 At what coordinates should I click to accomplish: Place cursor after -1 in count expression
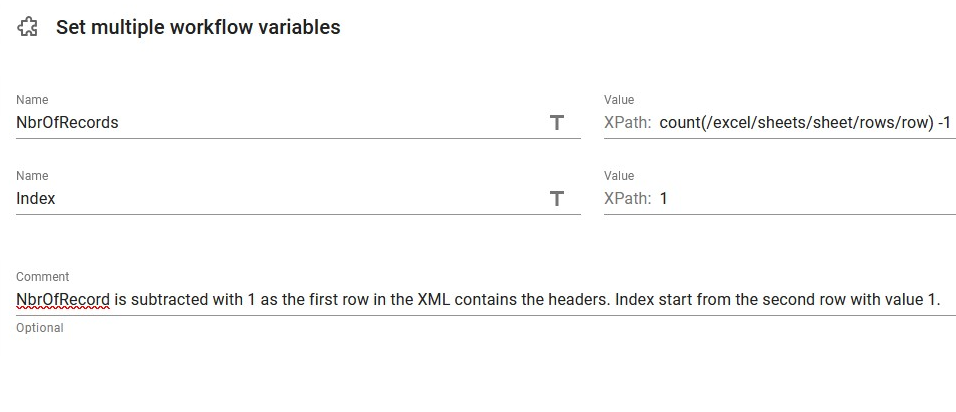tap(952, 123)
